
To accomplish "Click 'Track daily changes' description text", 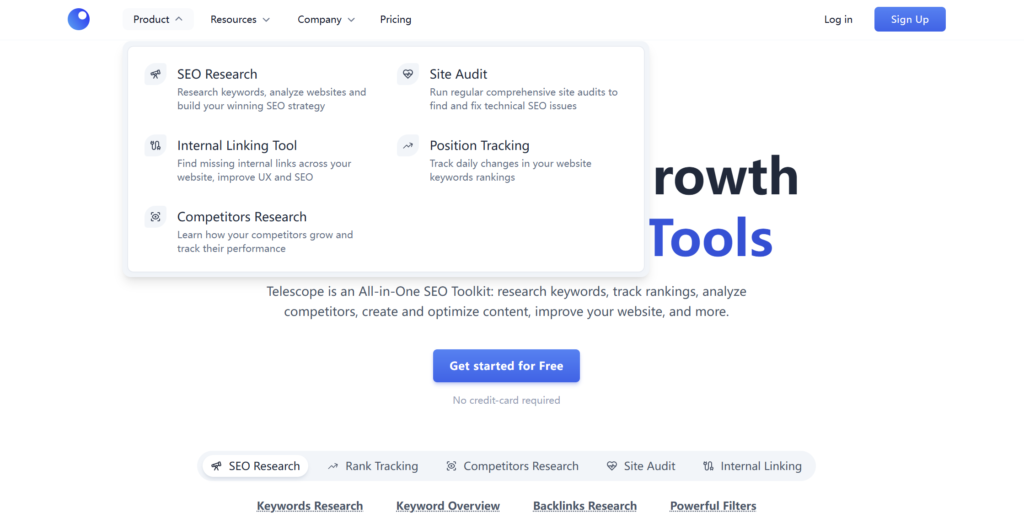I will (x=510, y=170).
